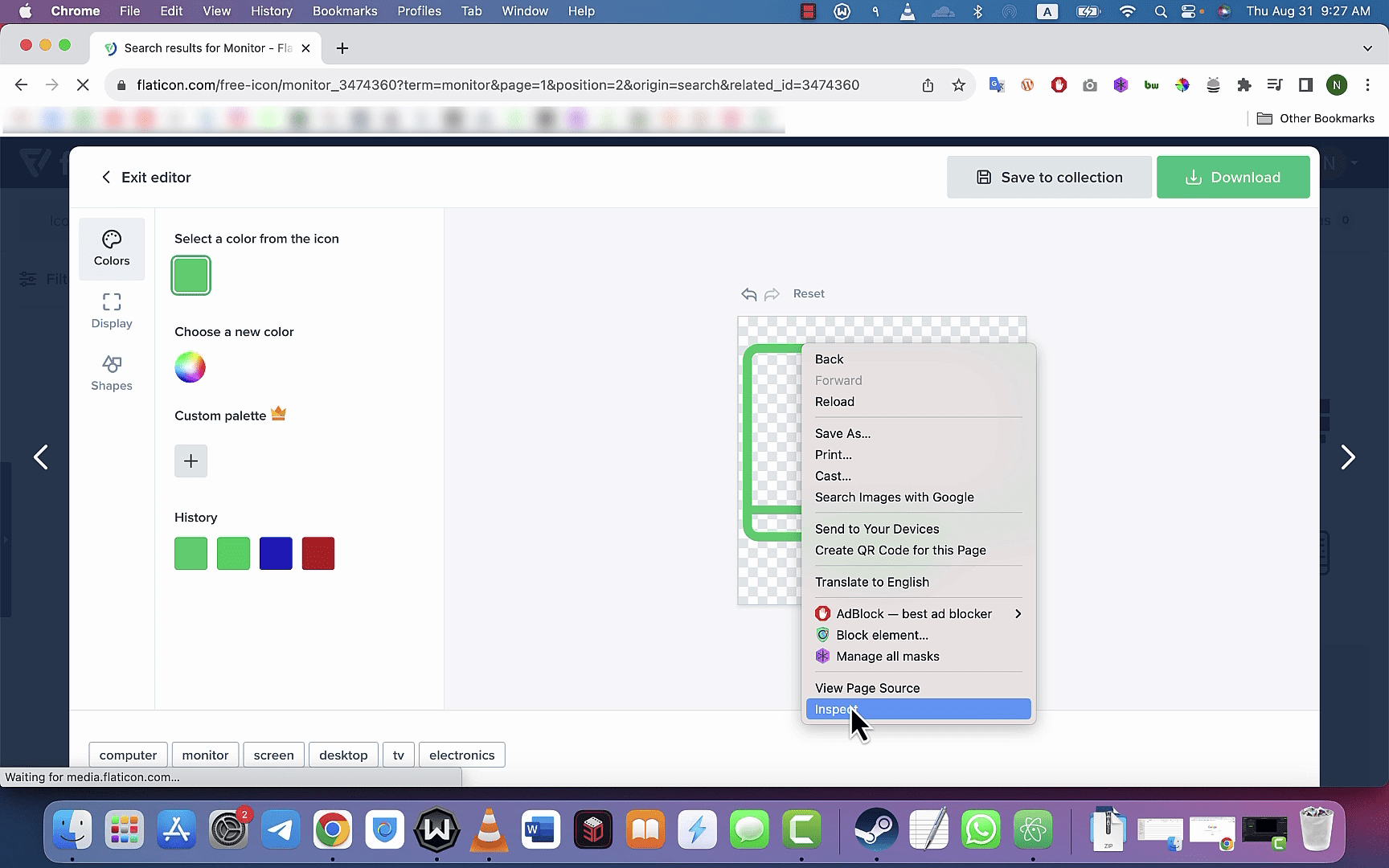Image resolution: width=1389 pixels, height=868 pixels.
Task: Click the monitor tag
Action: 205,755
